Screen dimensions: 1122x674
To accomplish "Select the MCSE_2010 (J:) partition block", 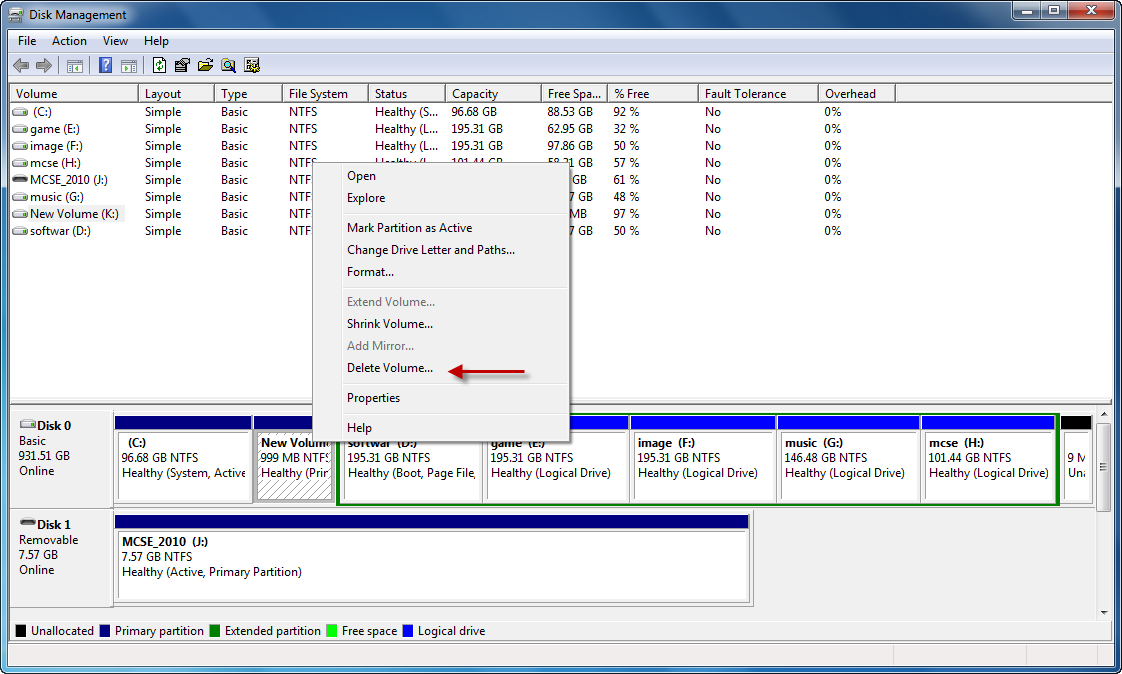I will [x=432, y=557].
